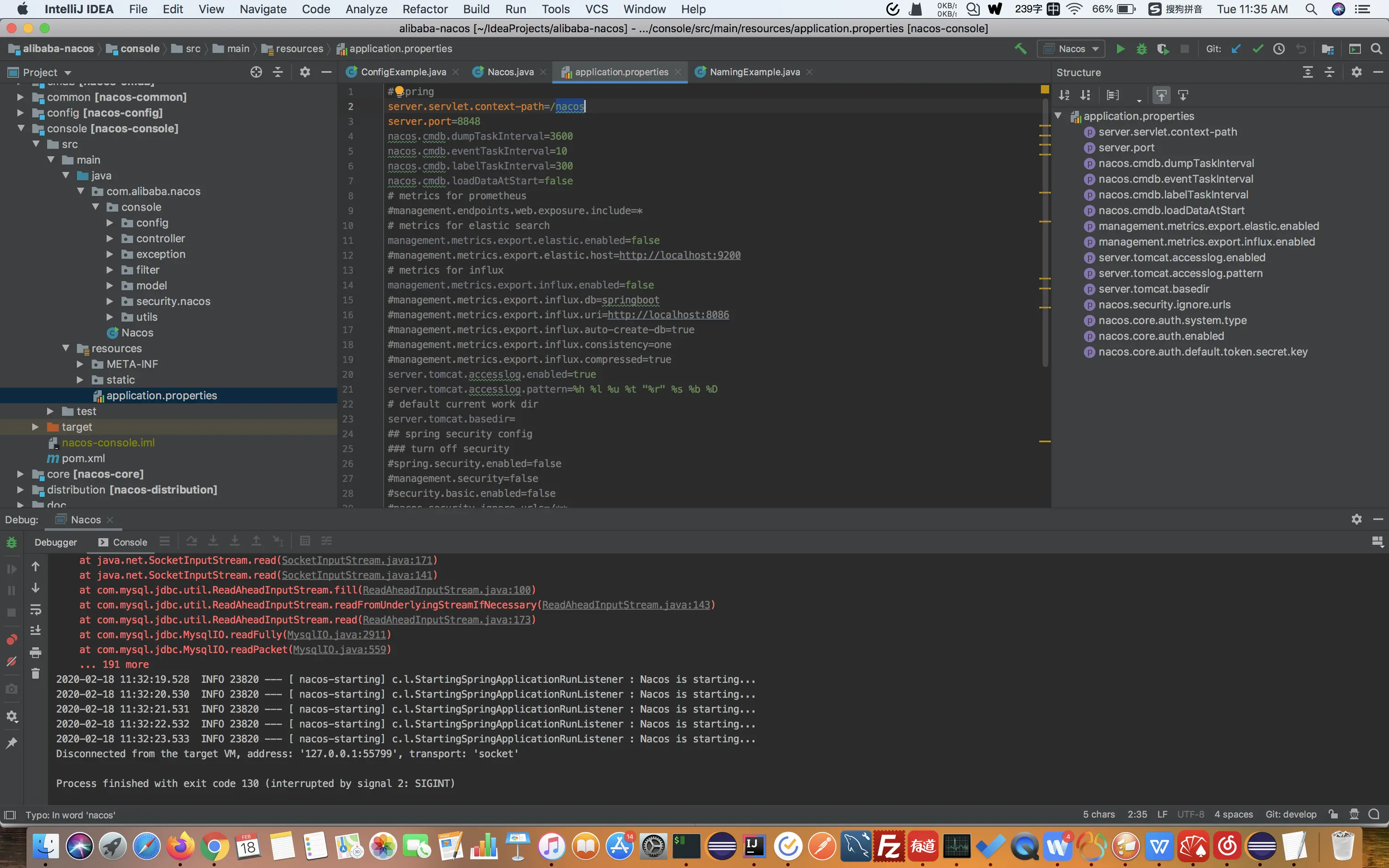Open the VCS menu

coord(596,9)
